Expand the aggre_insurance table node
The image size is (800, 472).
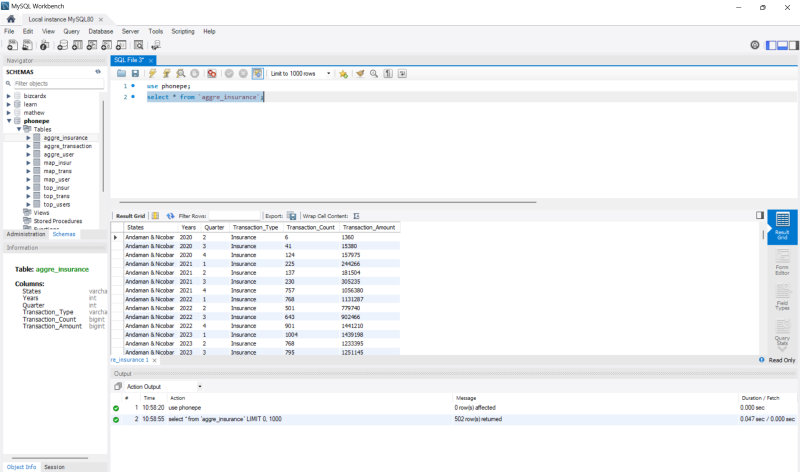[29, 138]
